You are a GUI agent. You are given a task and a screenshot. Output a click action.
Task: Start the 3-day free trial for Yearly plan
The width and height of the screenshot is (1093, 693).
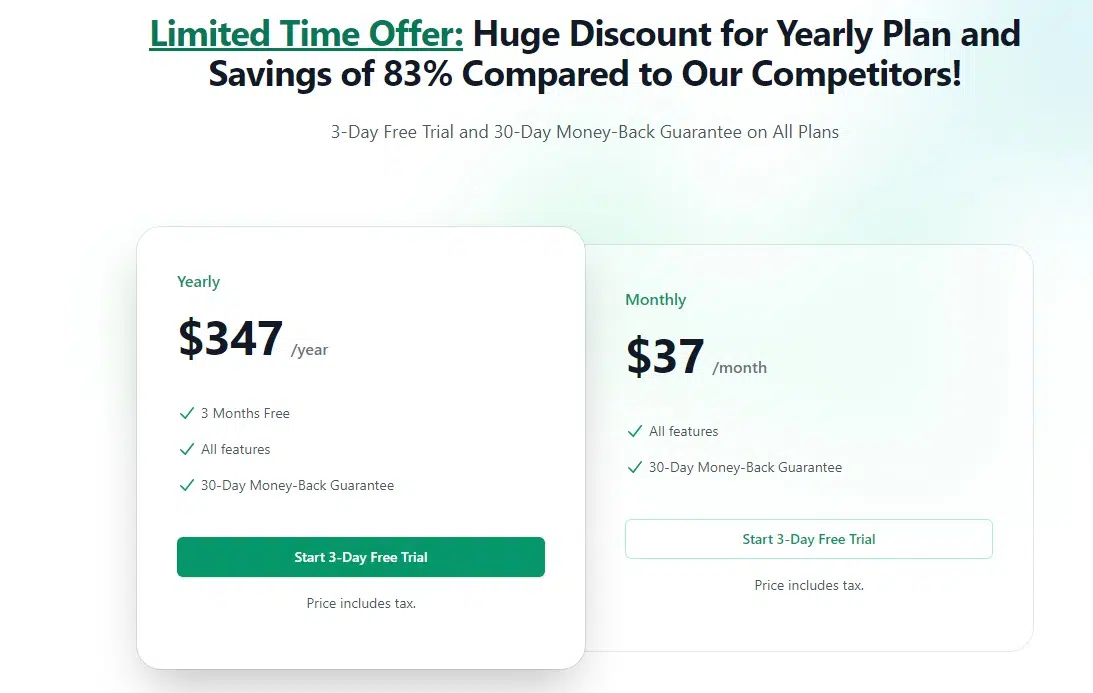(x=361, y=557)
